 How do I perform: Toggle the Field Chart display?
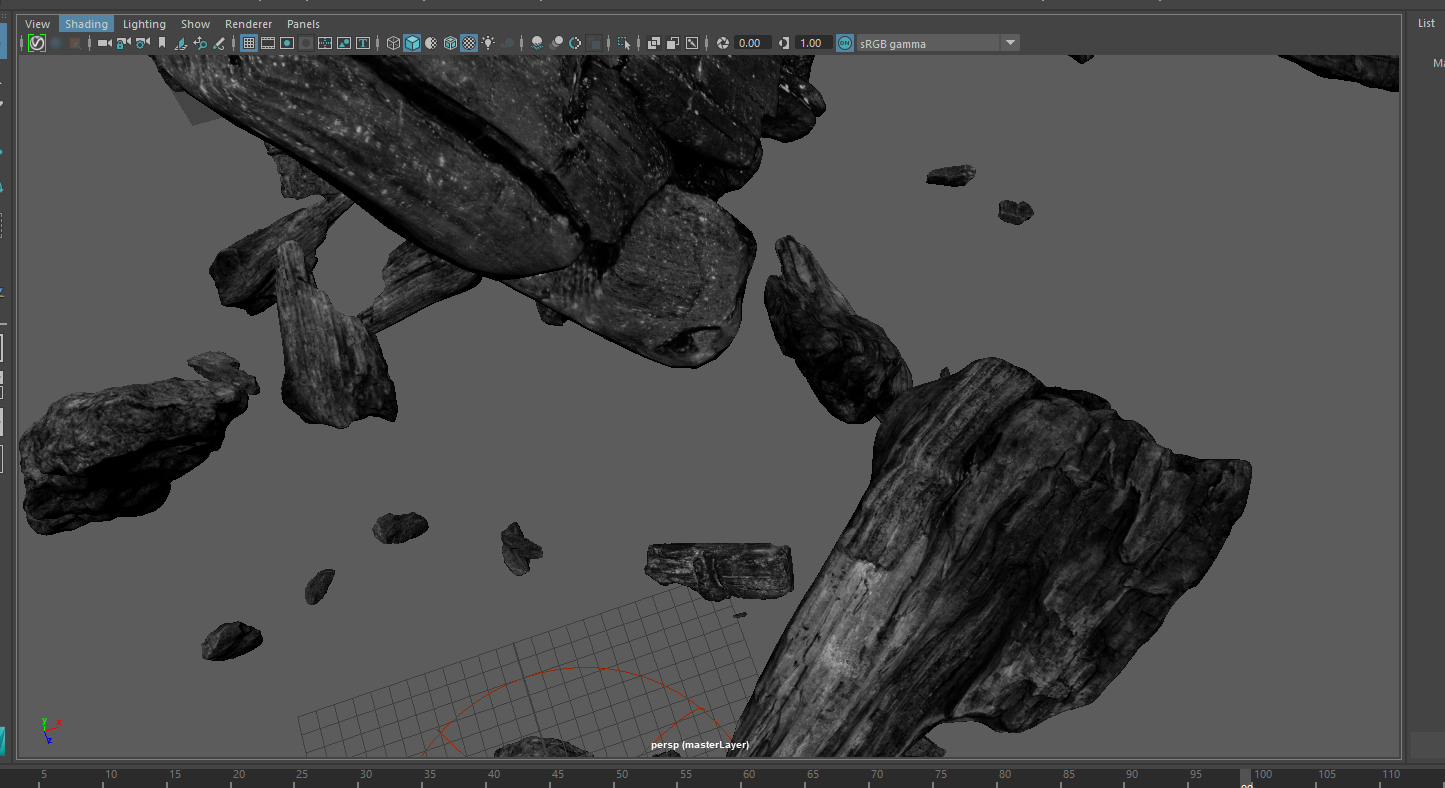tap(325, 43)
